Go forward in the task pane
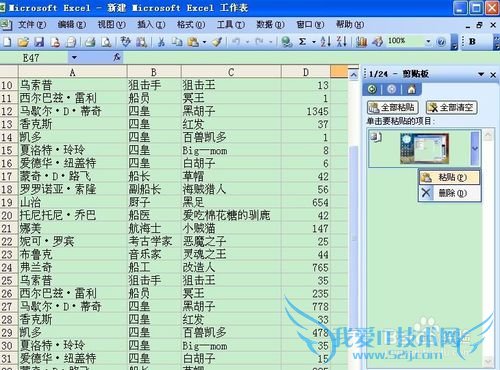Screen dimensions: 500x370 (392, 89)
